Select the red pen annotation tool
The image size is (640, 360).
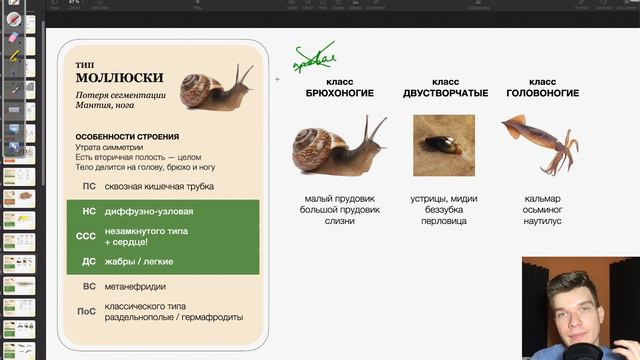click(13, 19)
